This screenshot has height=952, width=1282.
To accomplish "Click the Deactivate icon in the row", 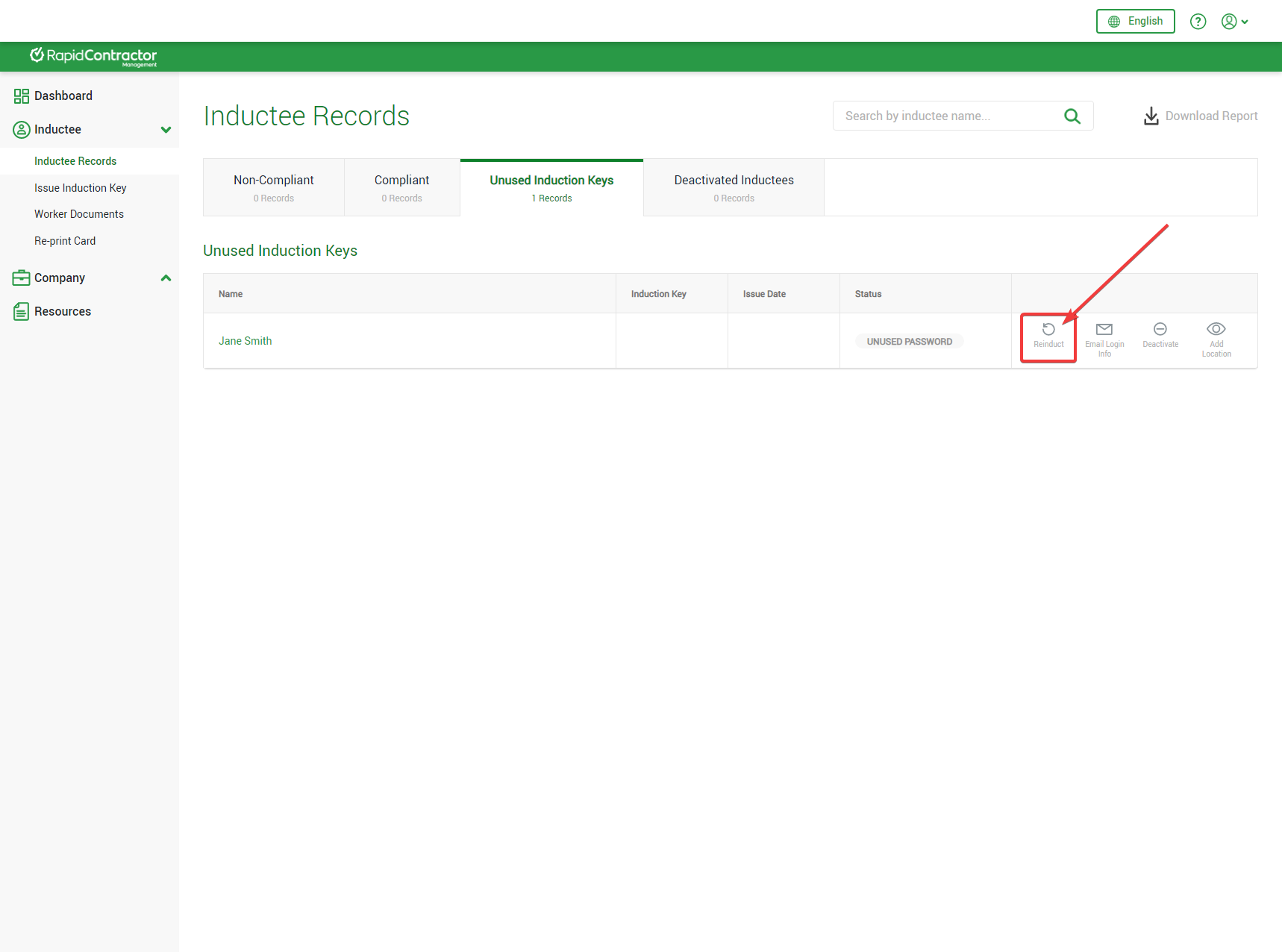I will [1160, 330].
